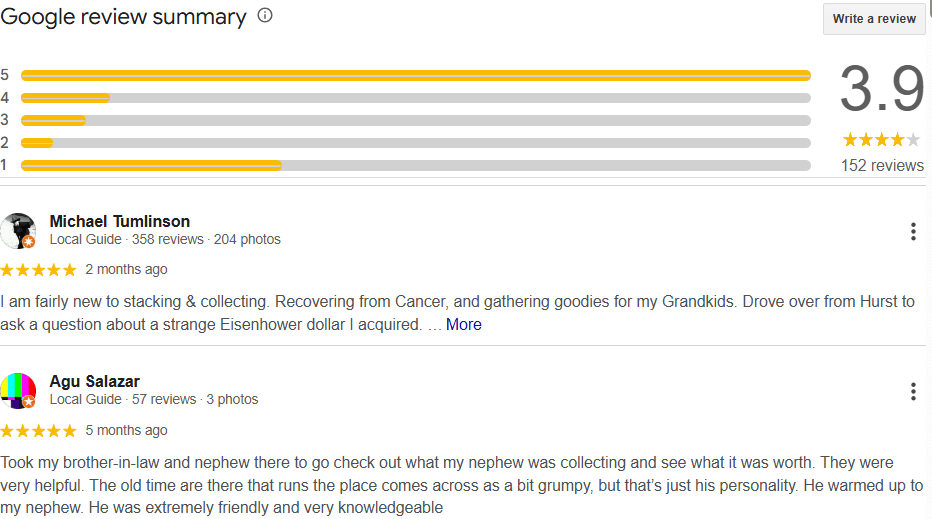
Task: Click the large 3.9 rating score
Action: tap(881, 90)
